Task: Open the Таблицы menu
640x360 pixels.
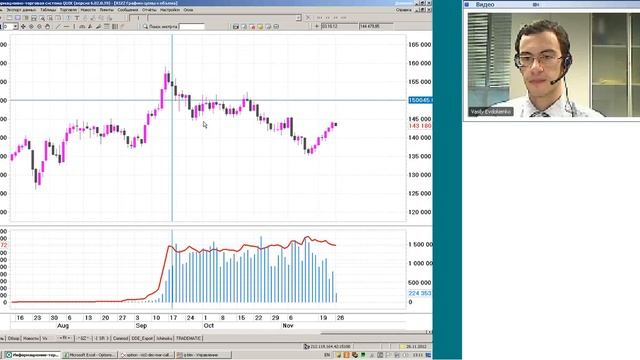Action: point(48,10)
